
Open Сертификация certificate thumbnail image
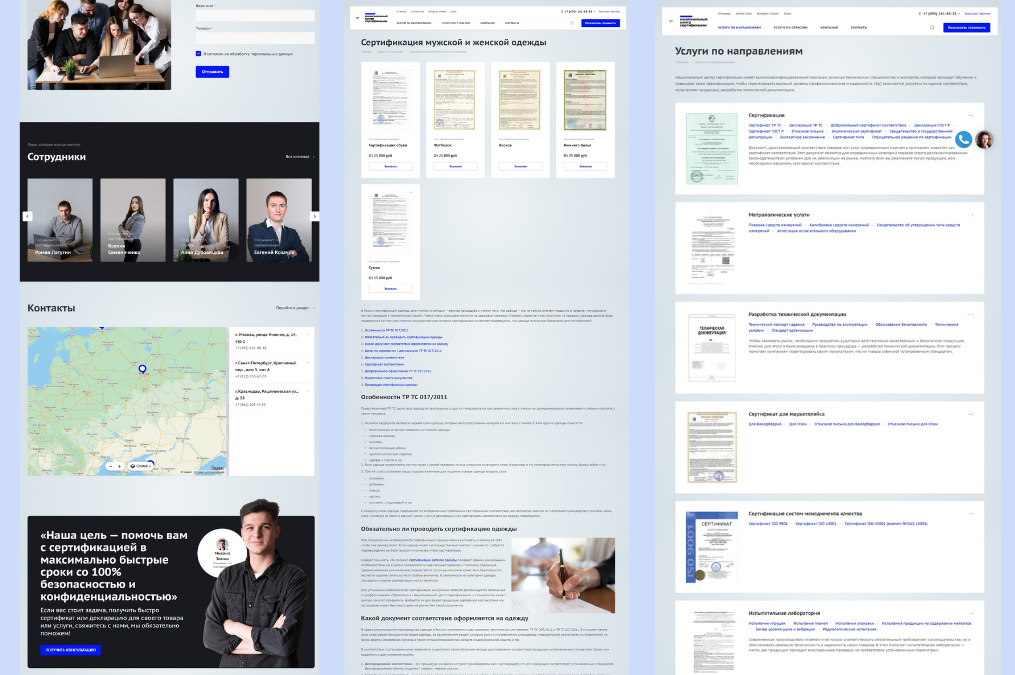click(711, 149)
